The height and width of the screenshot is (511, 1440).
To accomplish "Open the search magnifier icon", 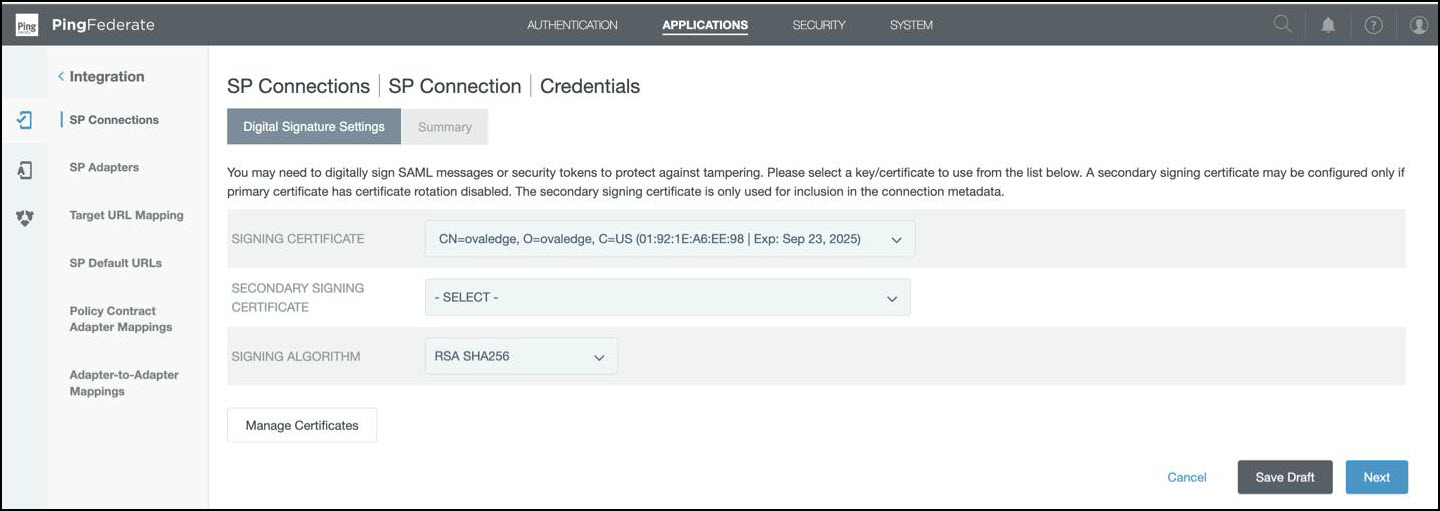I will click(x=1282, y=25).
